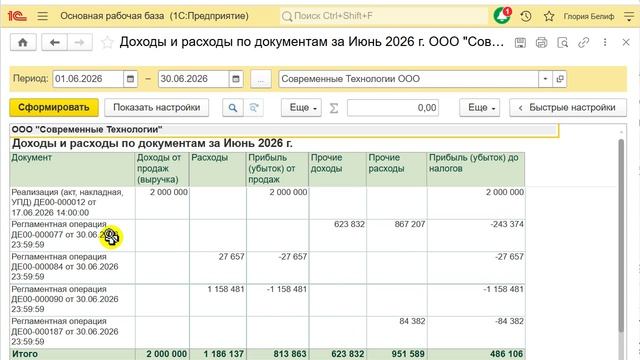Click the find magnifier button
This screenshot has height=360, width=640.
[233, 108]
